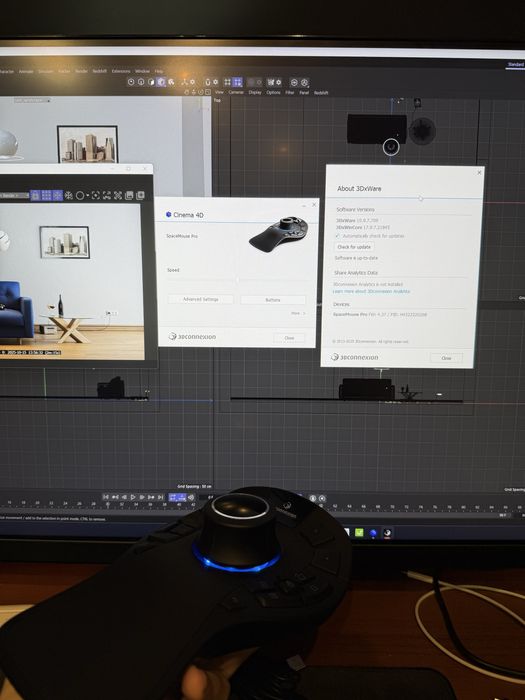The height and width of the screenshot is (700, 525).
Task: Open the viewport Filter menu
Action: tap(290, 93)
